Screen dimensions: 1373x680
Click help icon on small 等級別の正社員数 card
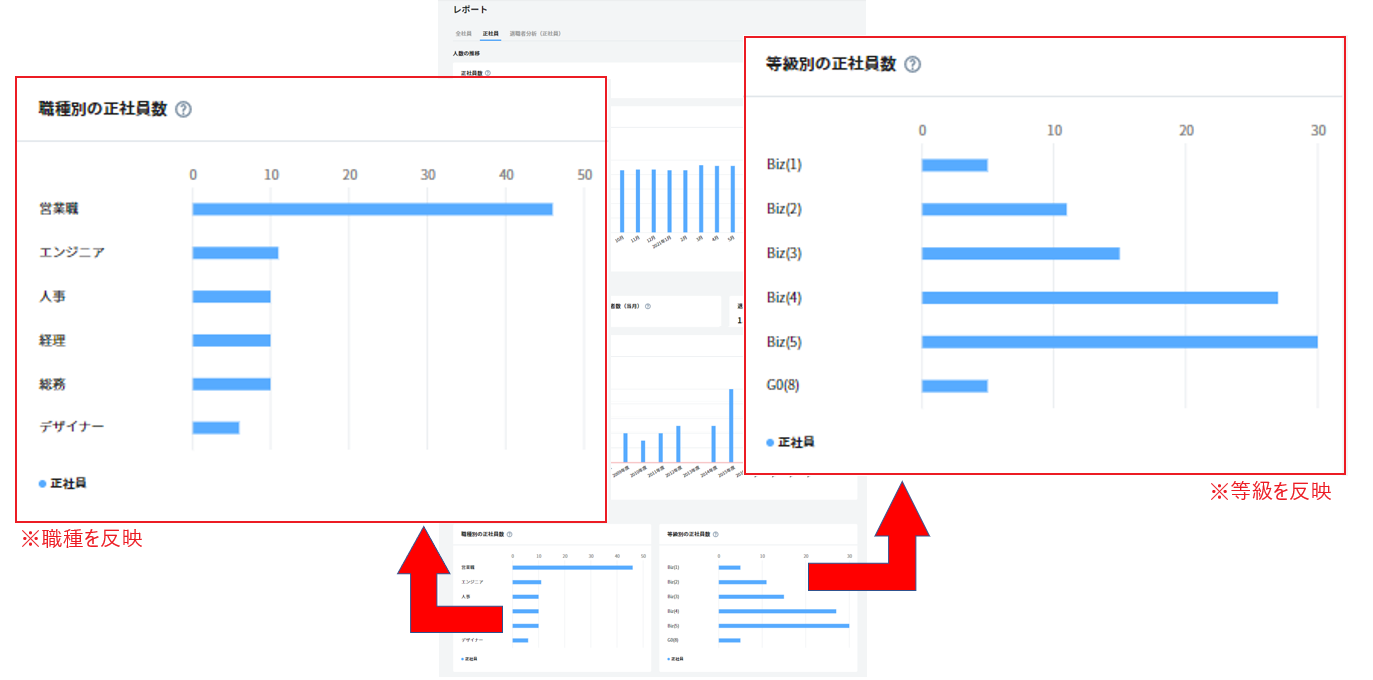715,535
